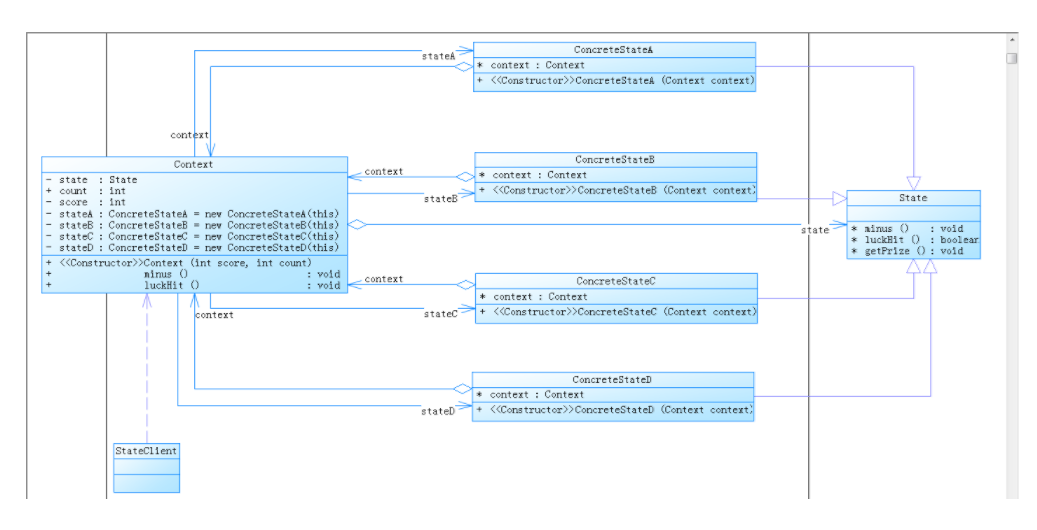Click the ConcreteStateC constructor line
The width and height of the screenshot is (1037, 530).
click(617, 312)
